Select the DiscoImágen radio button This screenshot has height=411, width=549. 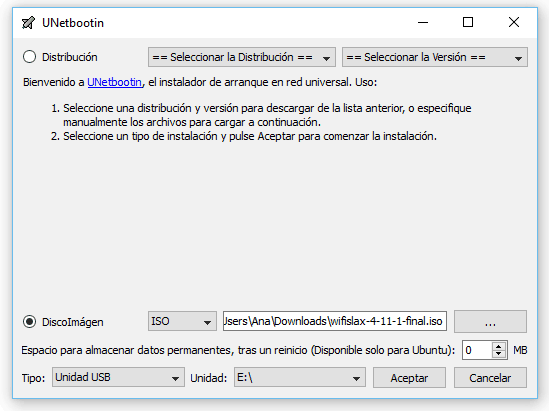pos(29,321)
